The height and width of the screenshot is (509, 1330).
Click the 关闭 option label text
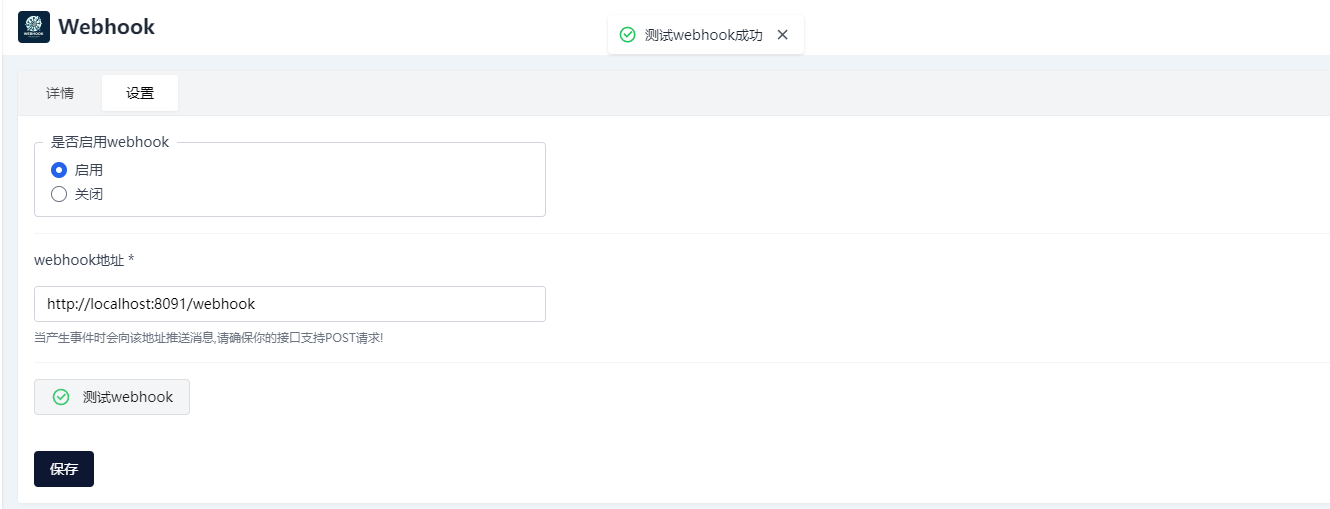coord(89,194)
